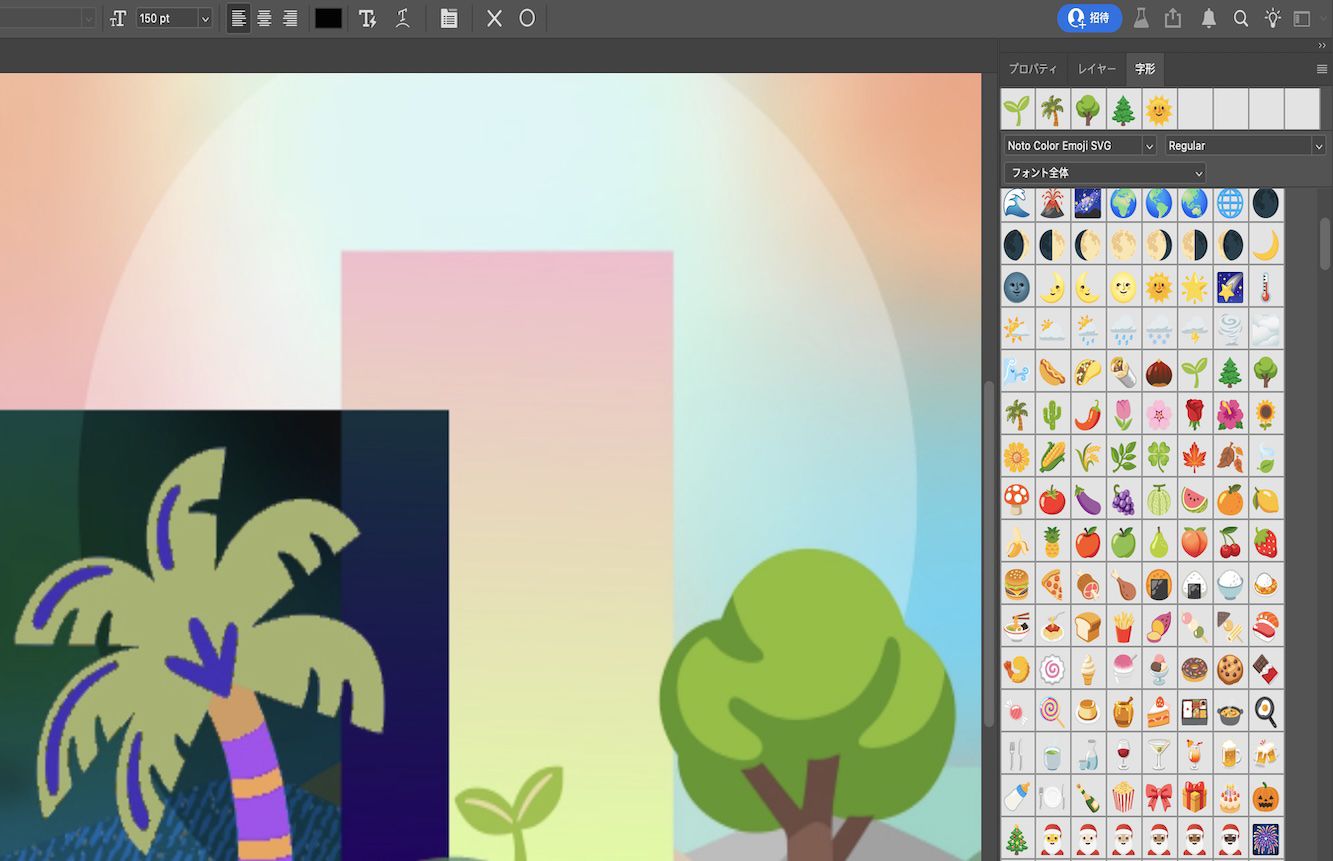Pick the sun in the recent glyphs row
Viewport: 1333px width, 861px height.
coord(1159,108)
